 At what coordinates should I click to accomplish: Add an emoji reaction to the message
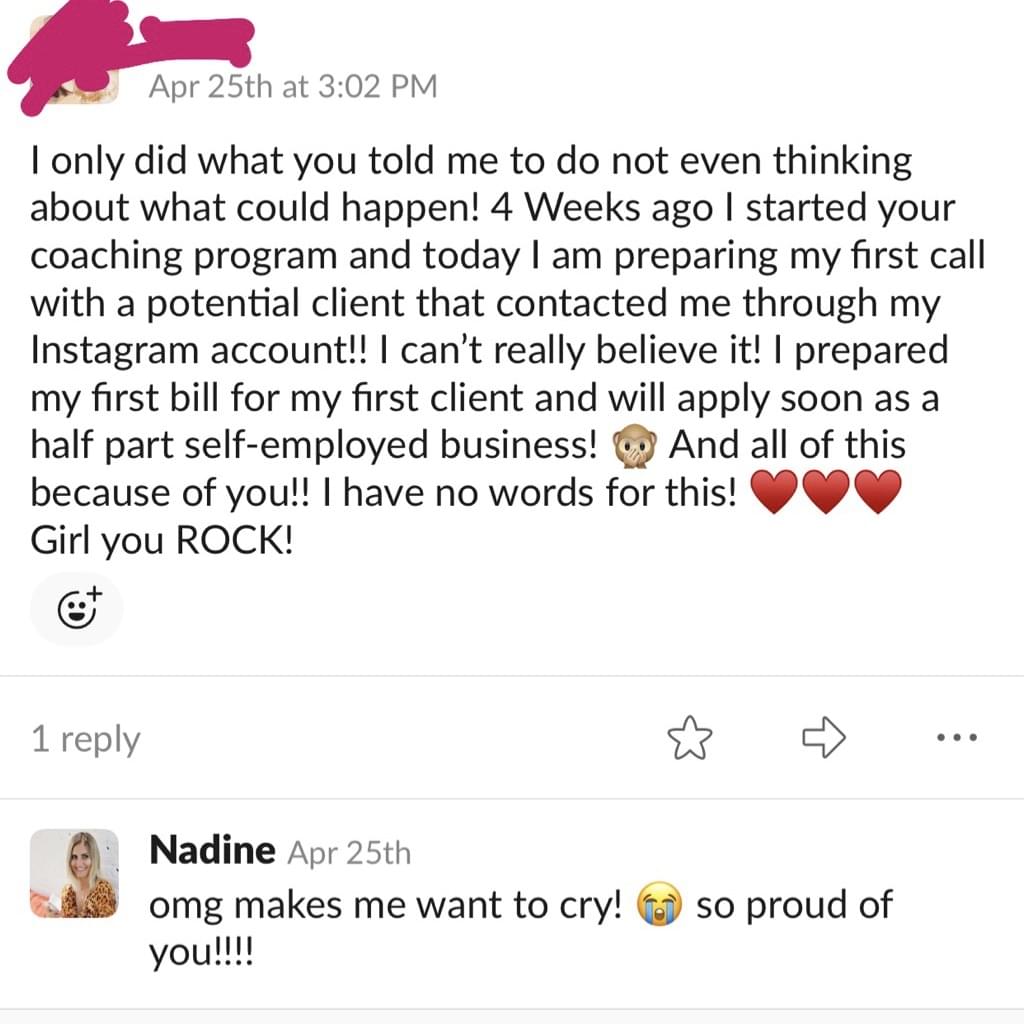coord(76,609)
